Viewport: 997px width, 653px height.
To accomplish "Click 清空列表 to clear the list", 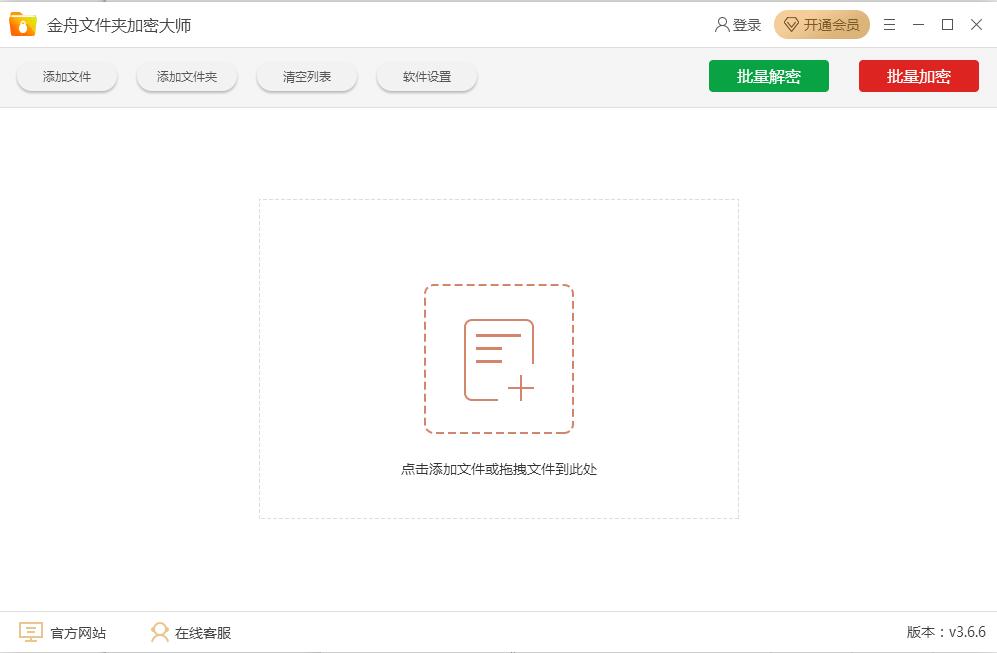I will coord(307,76).
